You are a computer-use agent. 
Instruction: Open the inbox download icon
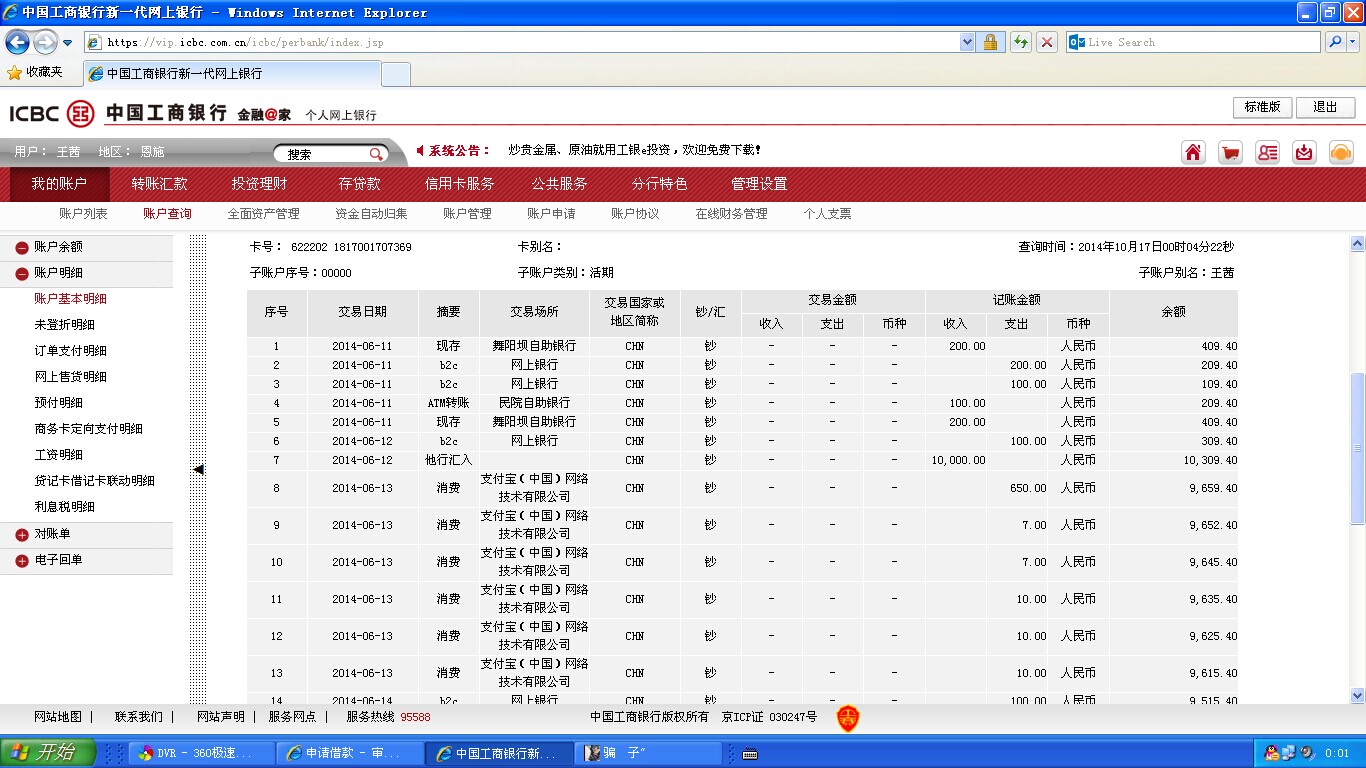pos(1304,152)
